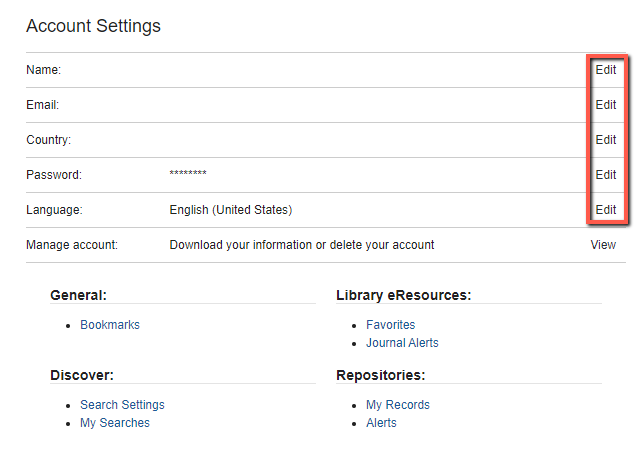Click the Discover section heading
644x457 pixels.
tap(82, 375)
